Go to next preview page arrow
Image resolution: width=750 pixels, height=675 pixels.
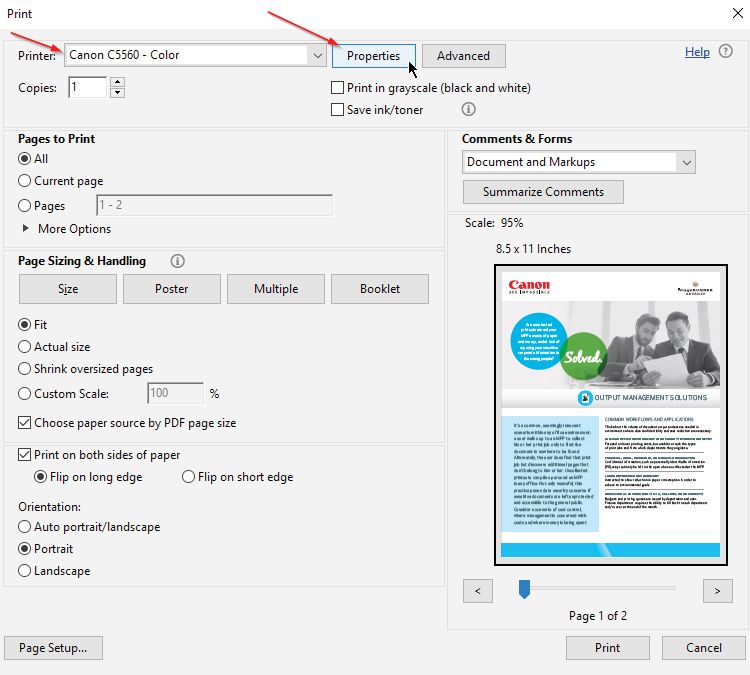[x=717, y=591]
